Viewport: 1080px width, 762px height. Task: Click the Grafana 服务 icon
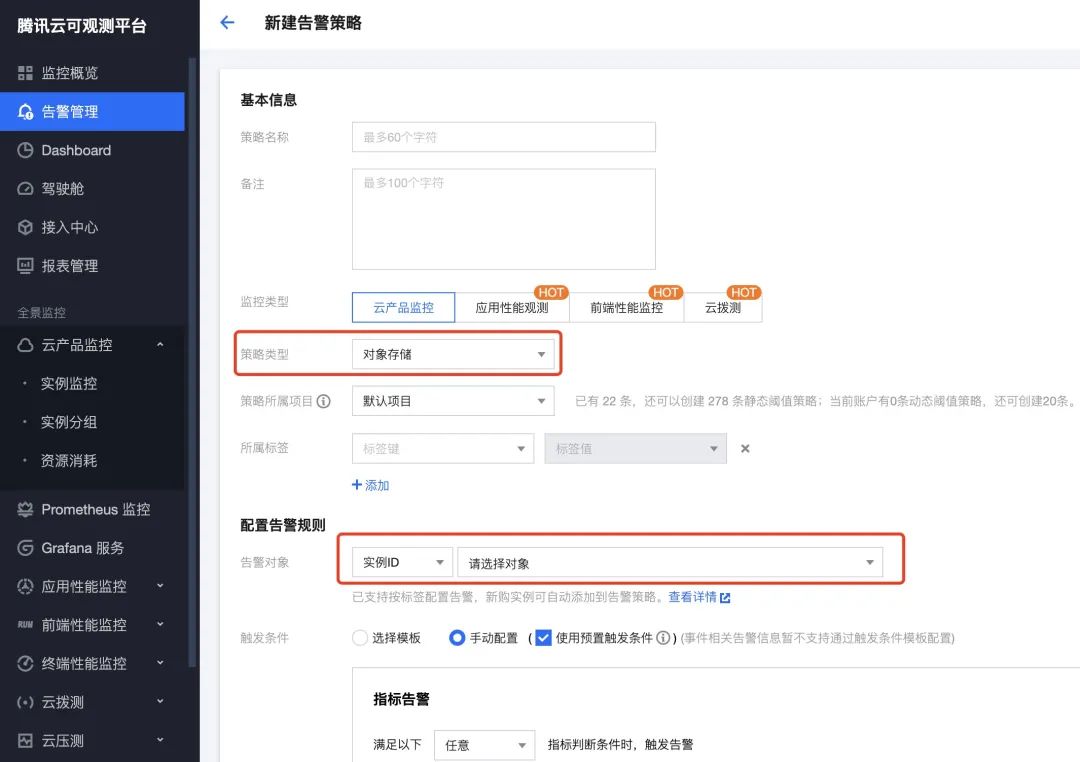tap(25, 548)
